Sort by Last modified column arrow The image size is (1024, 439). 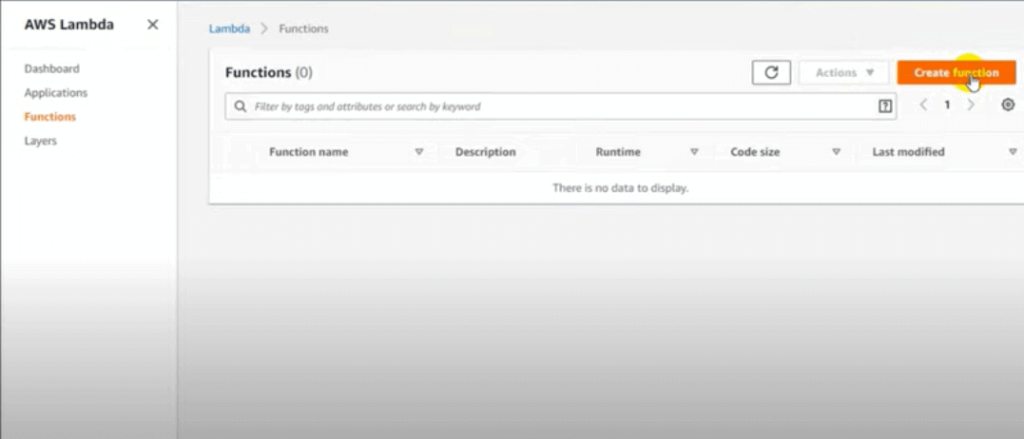(1013, 152)
